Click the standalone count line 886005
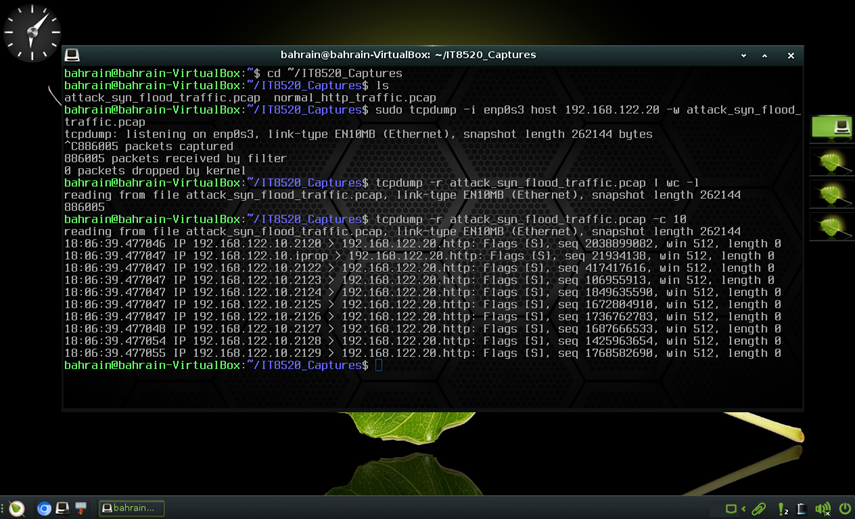 pyautogui.click(x=85, y=207)
